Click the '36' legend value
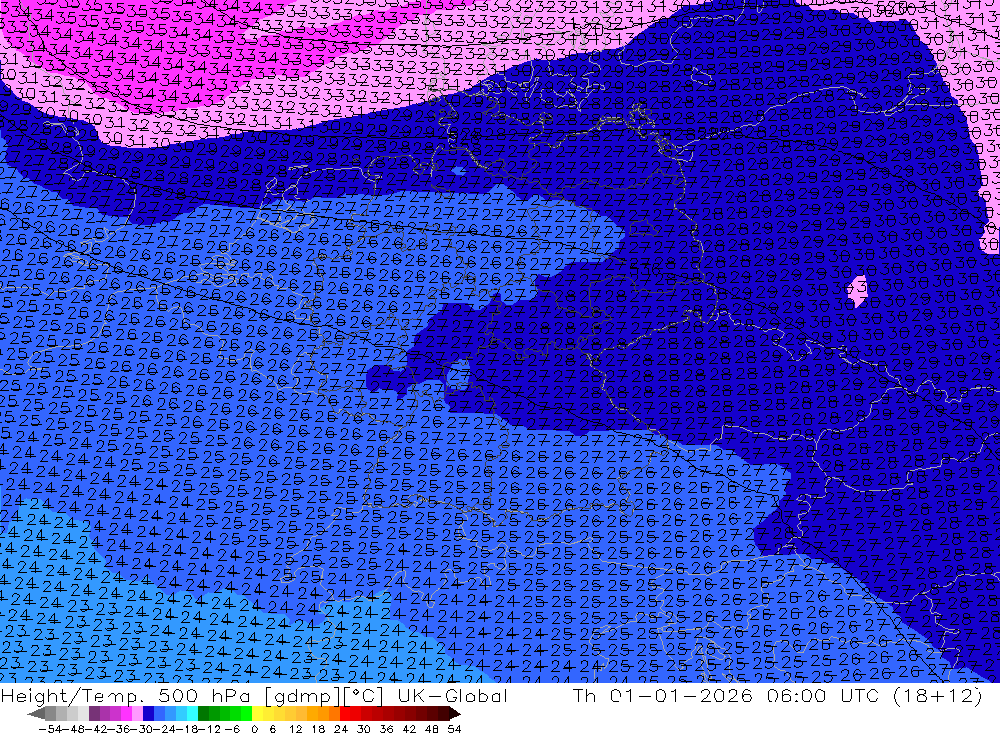Viewport: 1000px width, 733px height. [386, 729]
